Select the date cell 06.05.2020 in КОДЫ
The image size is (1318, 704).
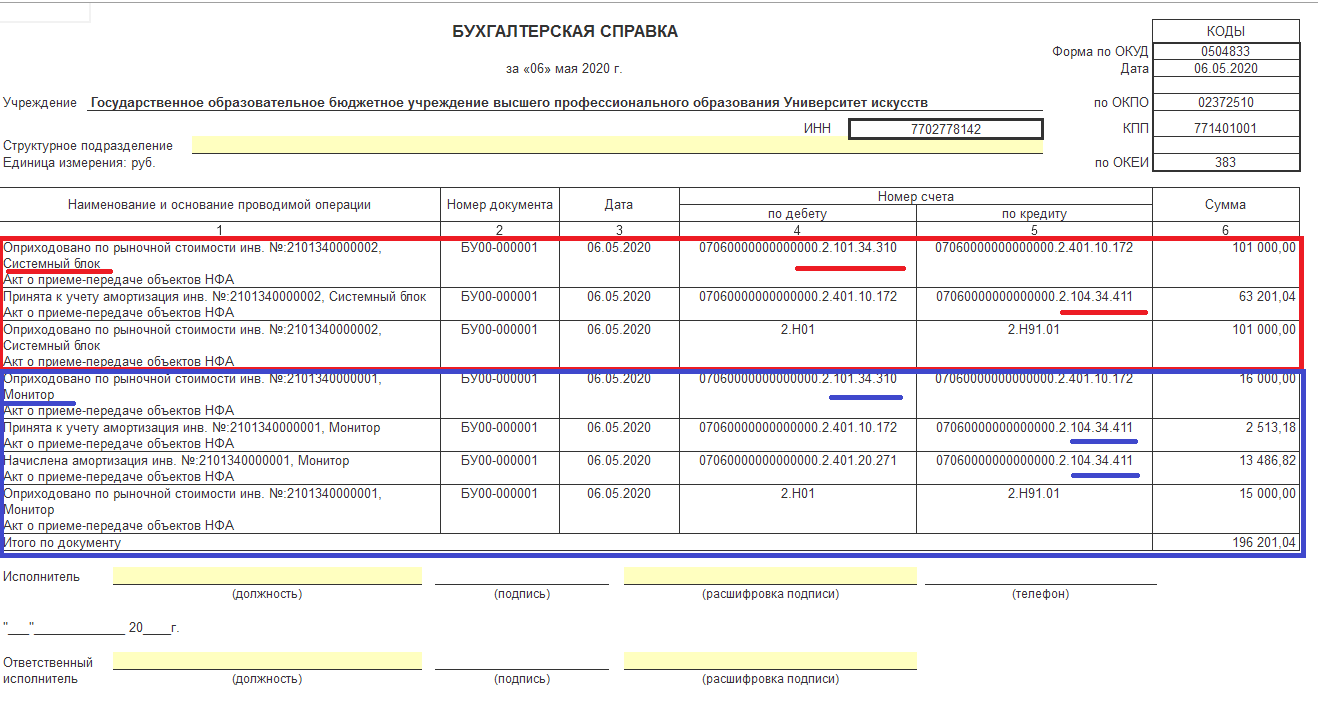pos(1226,69)
